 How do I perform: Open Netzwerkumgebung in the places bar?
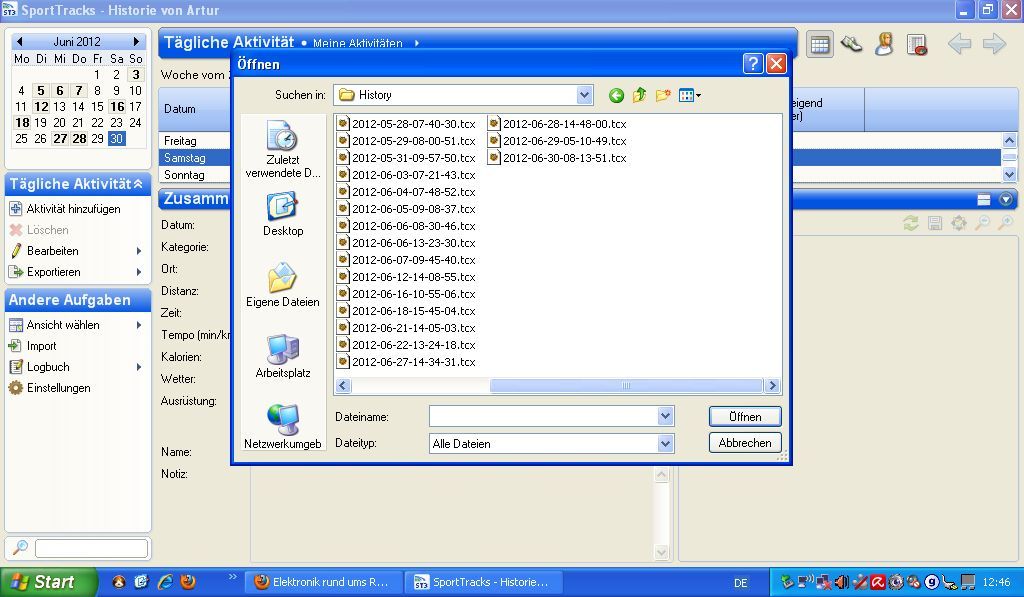coord(283,427)
